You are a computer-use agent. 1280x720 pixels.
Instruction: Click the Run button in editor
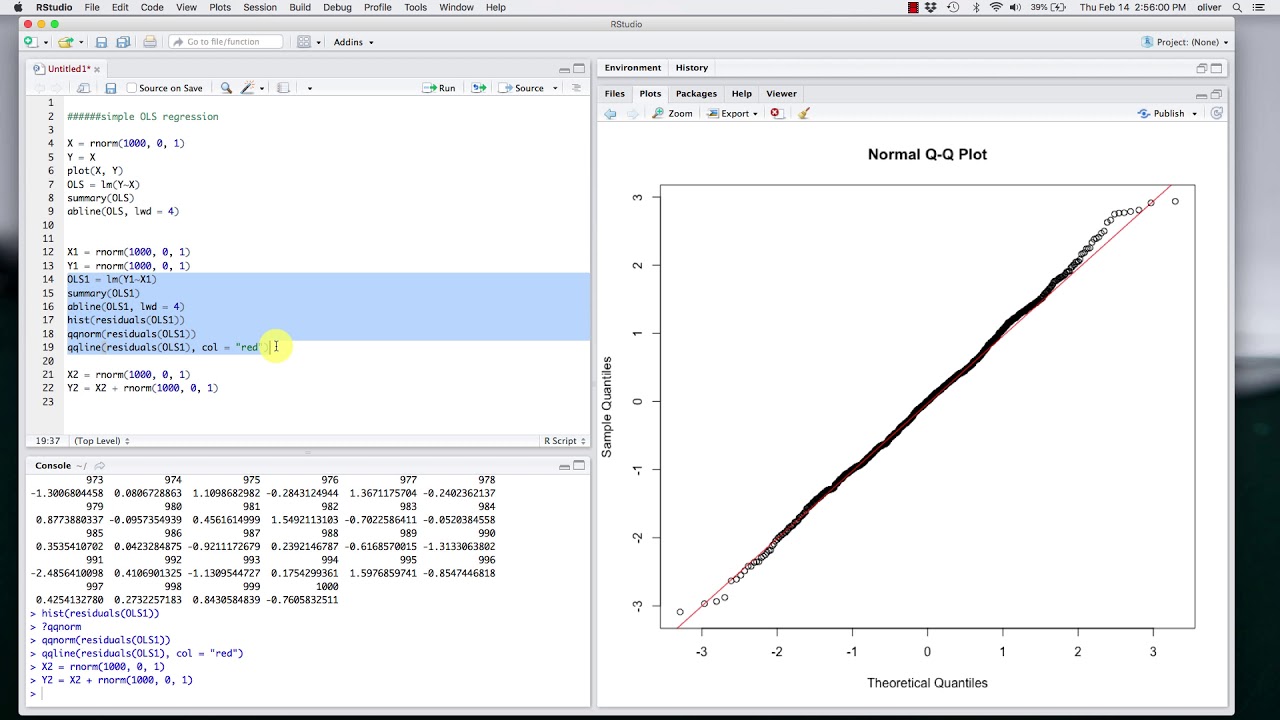point(439,88)
